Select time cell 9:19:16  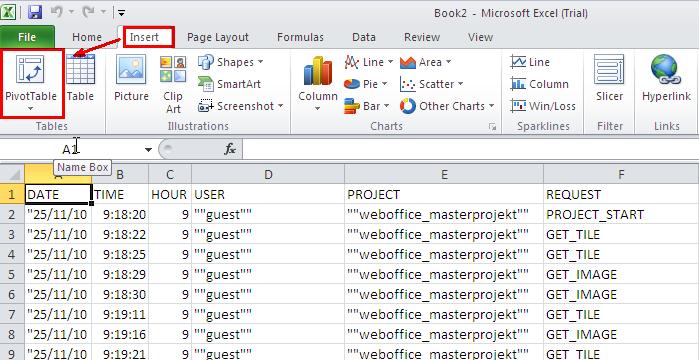coord(120,335)
